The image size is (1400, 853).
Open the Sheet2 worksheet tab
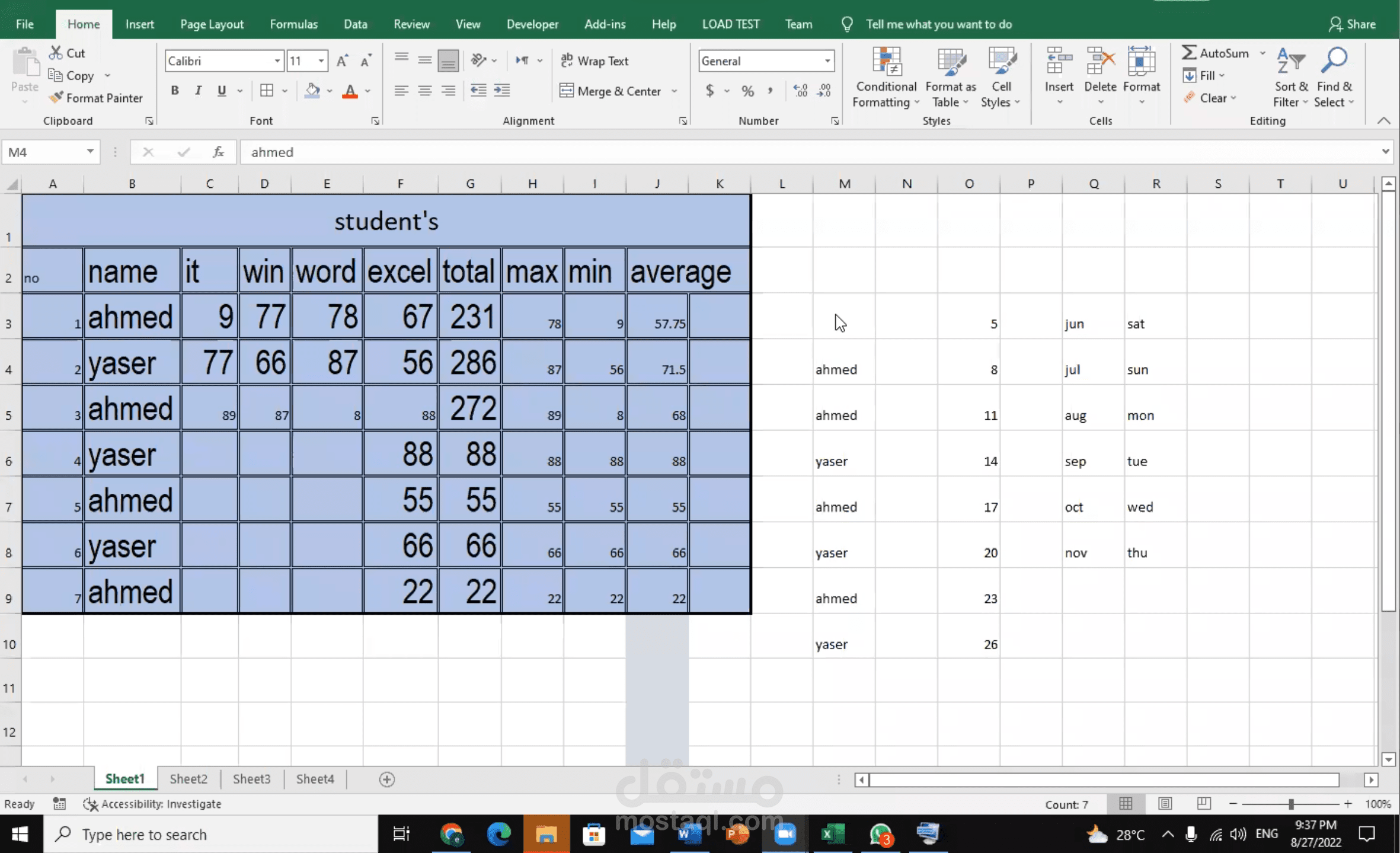[x=188, y=778]
